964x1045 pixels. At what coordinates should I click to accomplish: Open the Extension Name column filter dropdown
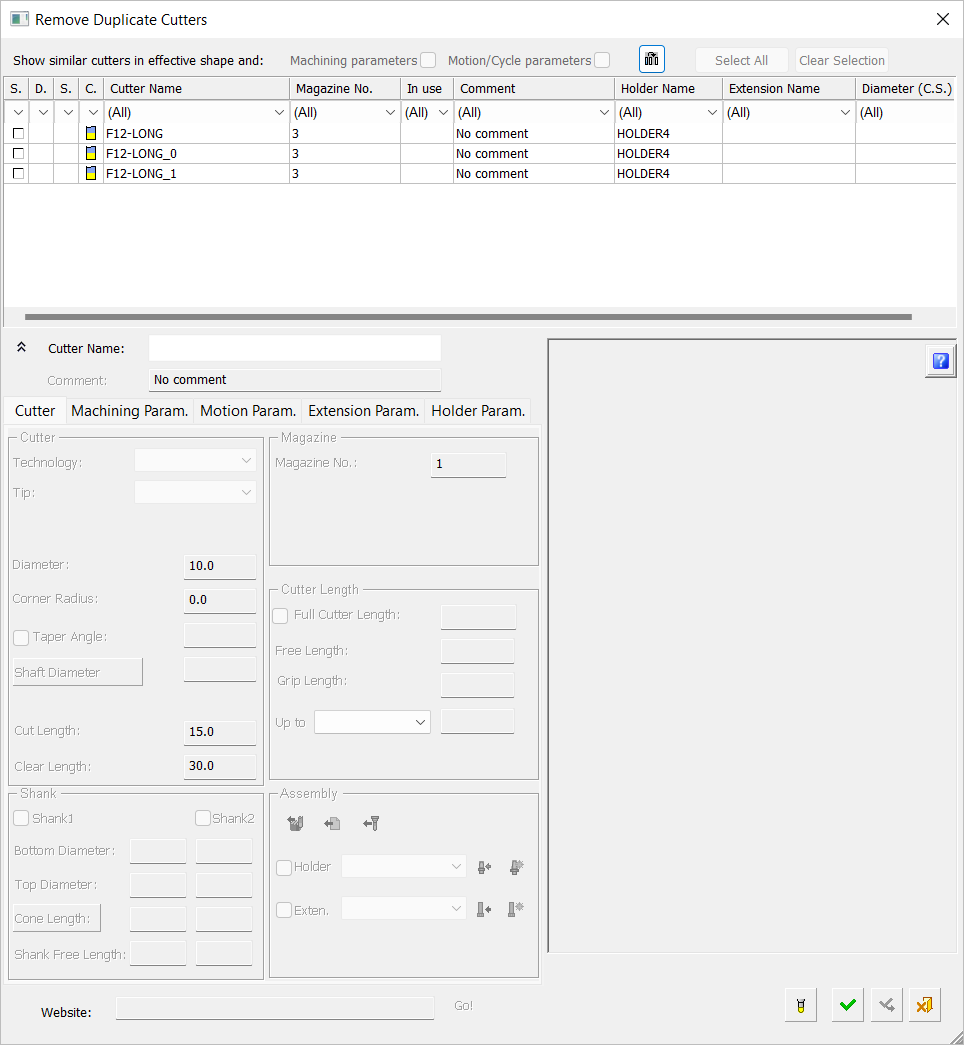pyautogui.click(x=845, y=113)
